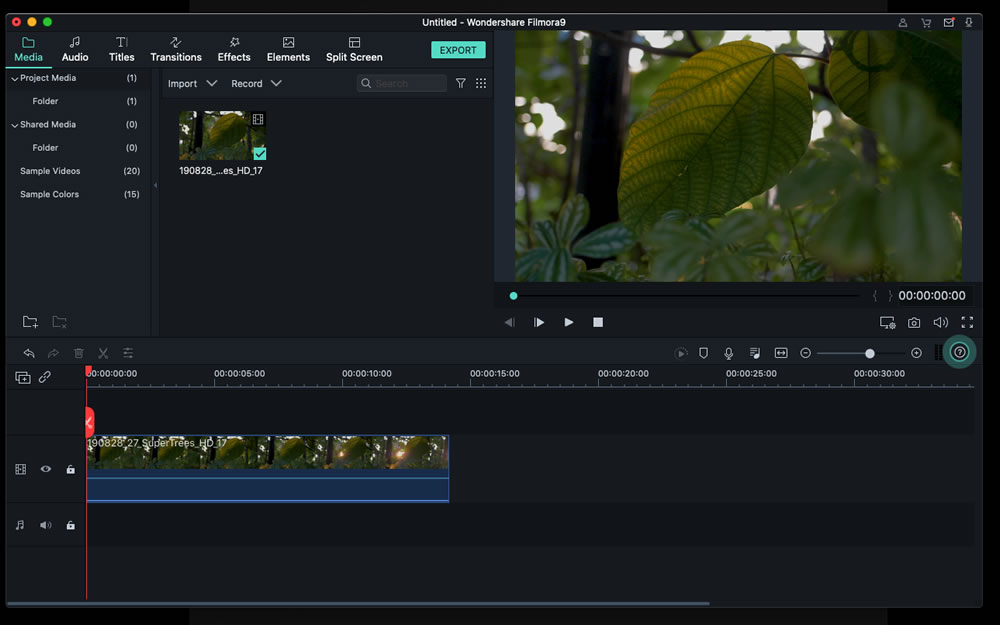Image resolution: width=1000 pixels, height=625 pixels.
Task: Collapse the media sidebar panel arrow
Action: point(155,186)
